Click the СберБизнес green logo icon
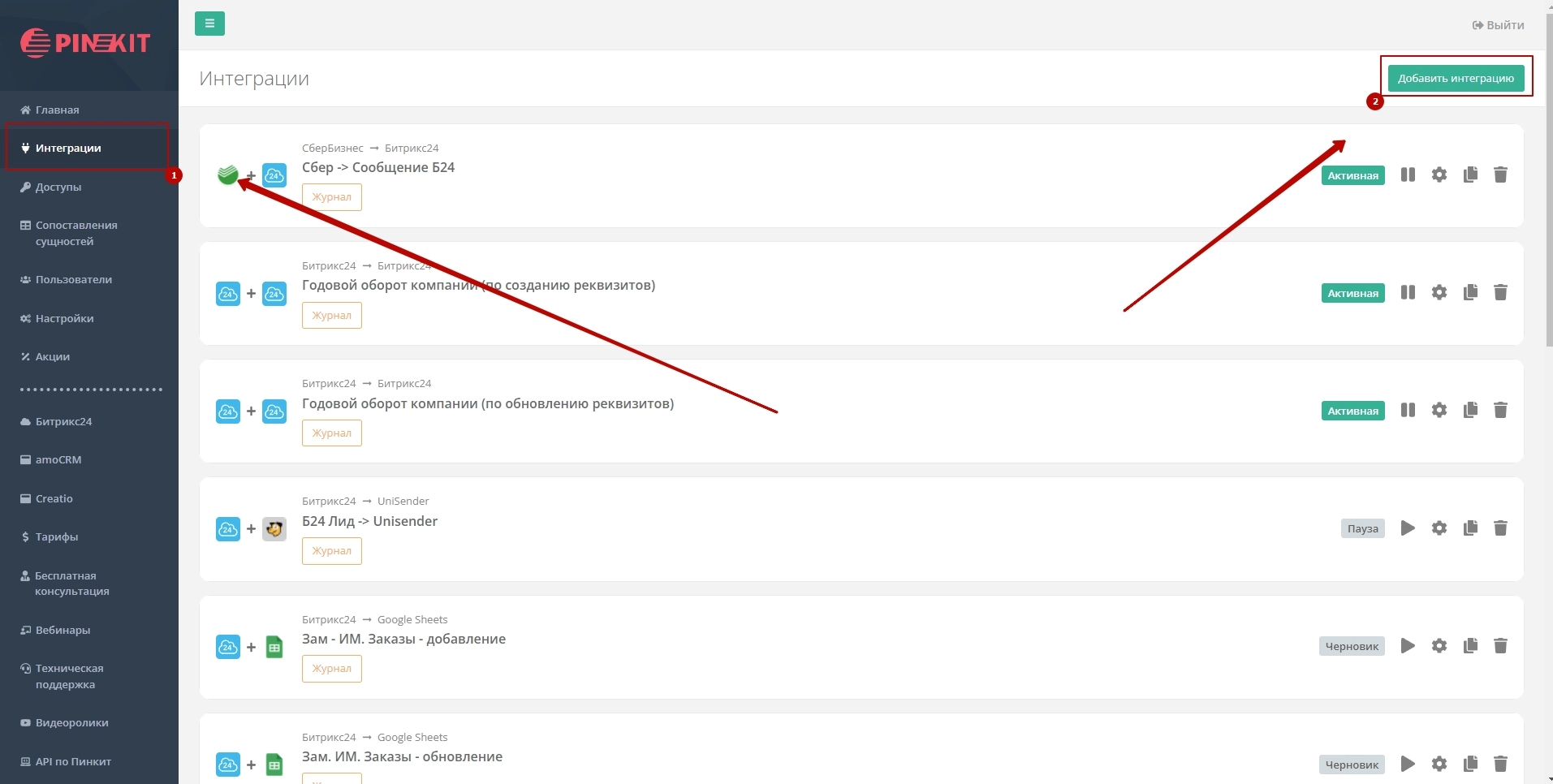 [x=228, y=174]
